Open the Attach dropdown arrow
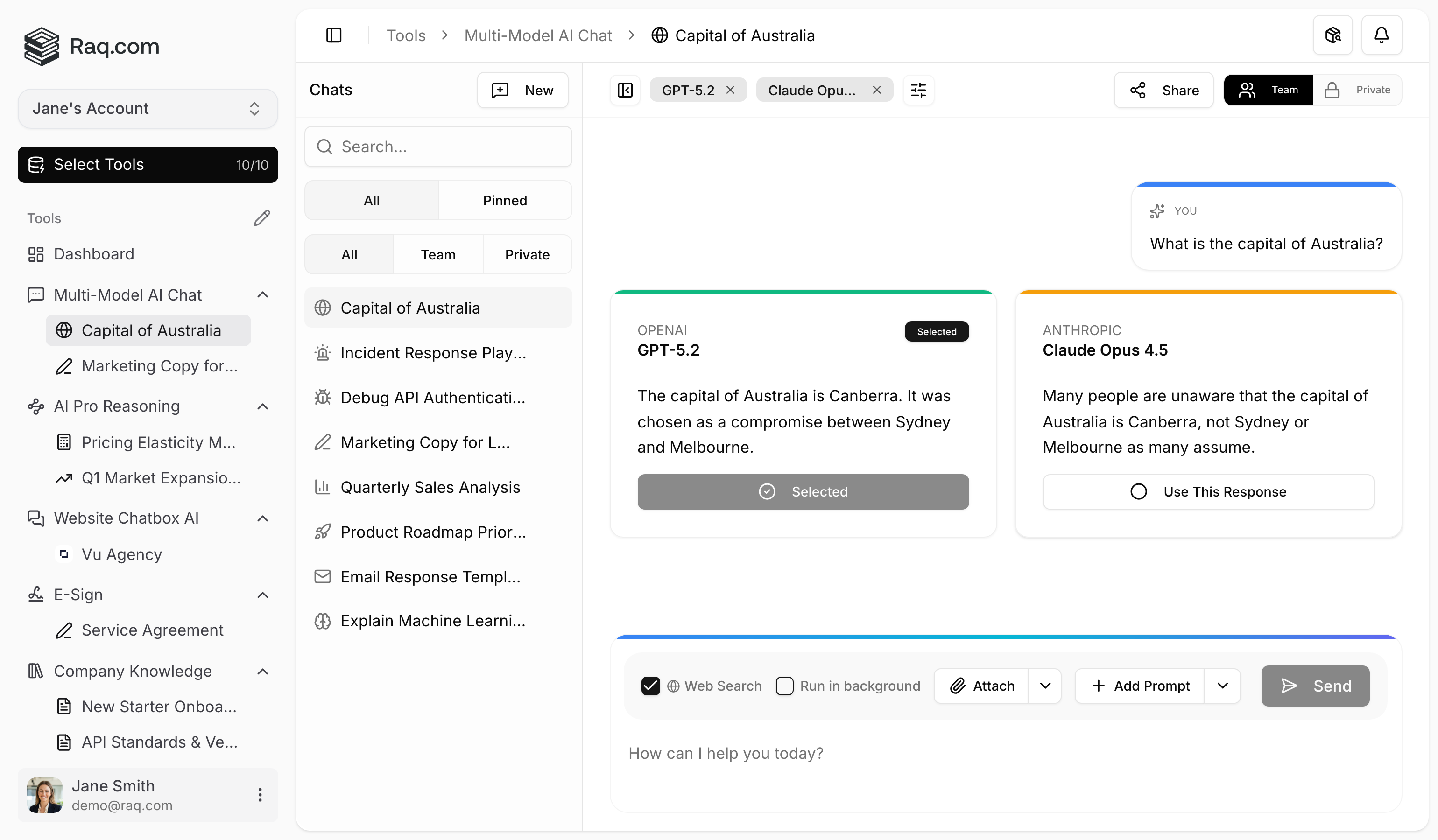The height and width of the screenshot is (840, 1438). tap(1045, 686)
